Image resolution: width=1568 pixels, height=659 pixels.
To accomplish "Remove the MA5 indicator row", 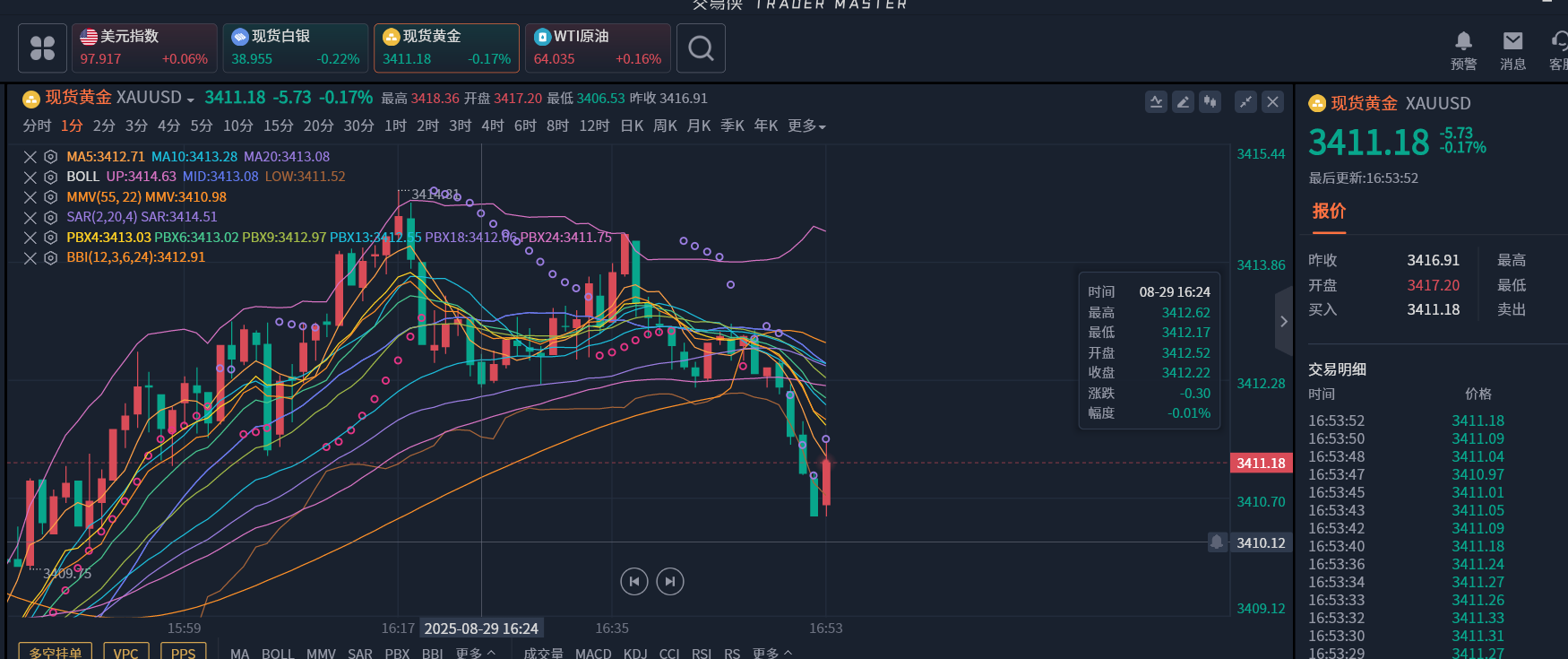I will [30, 157].
